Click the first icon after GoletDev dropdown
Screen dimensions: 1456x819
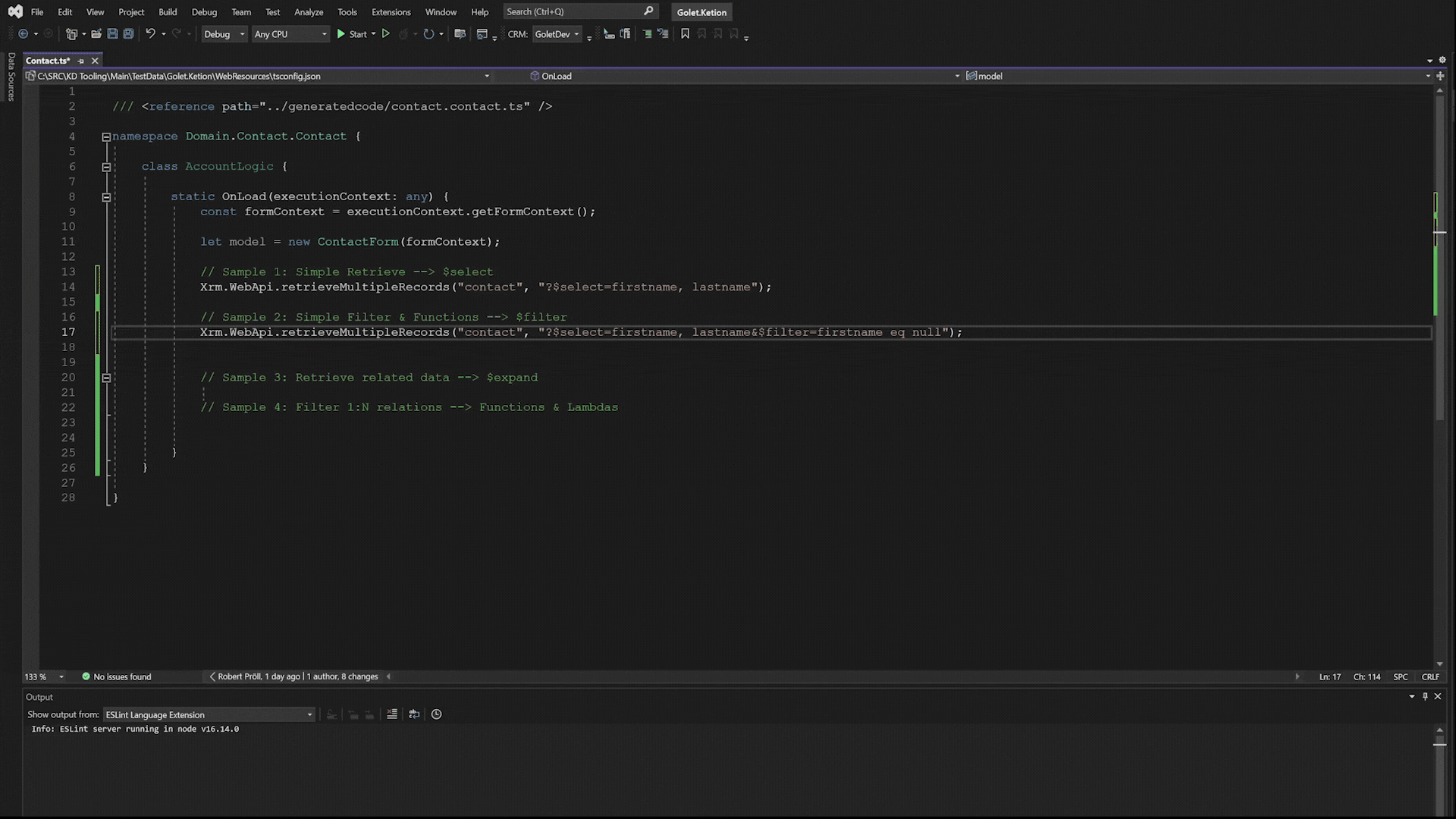click(x=609, y=34)
